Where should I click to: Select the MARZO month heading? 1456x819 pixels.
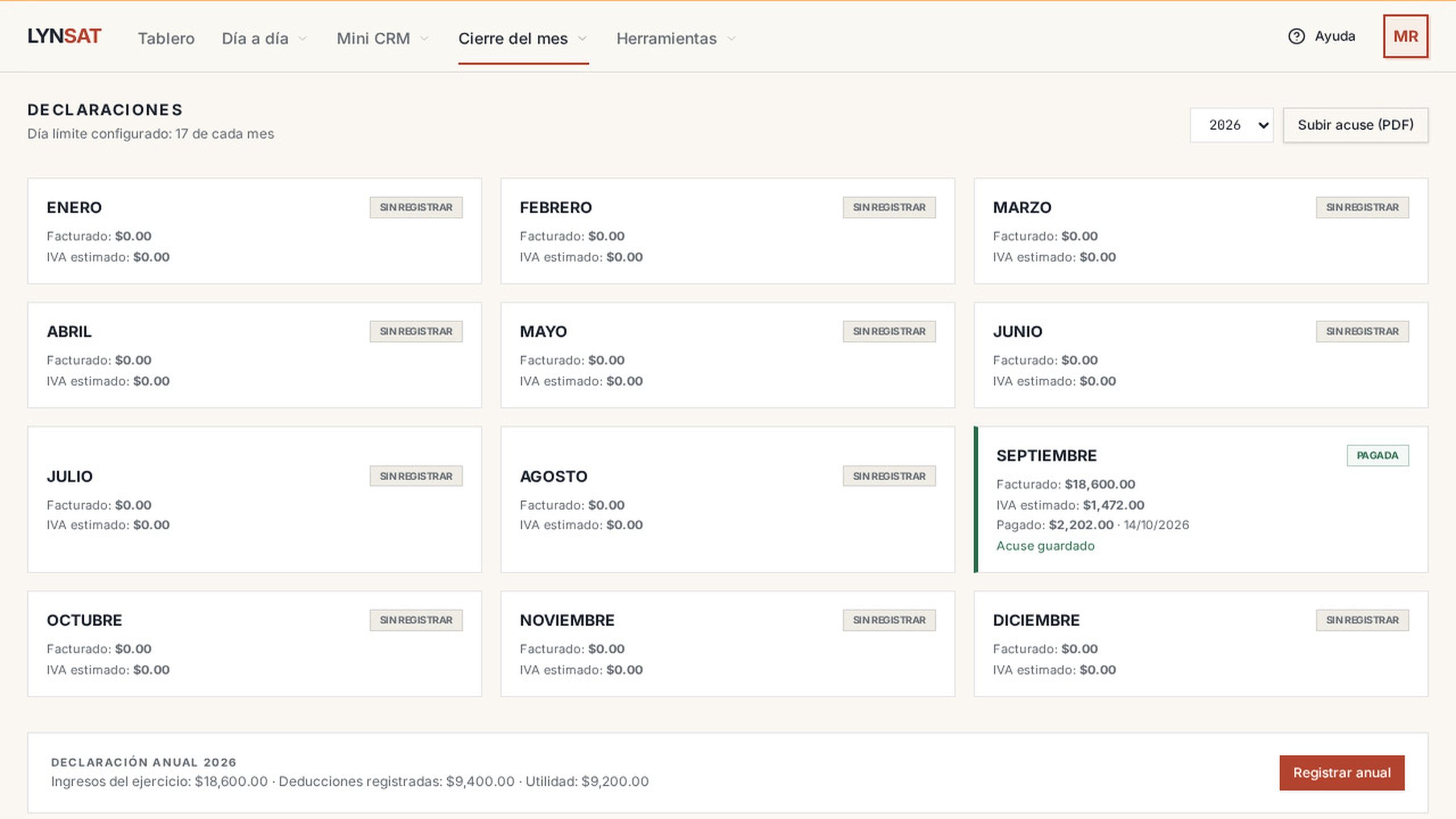tap(1022, 208)
